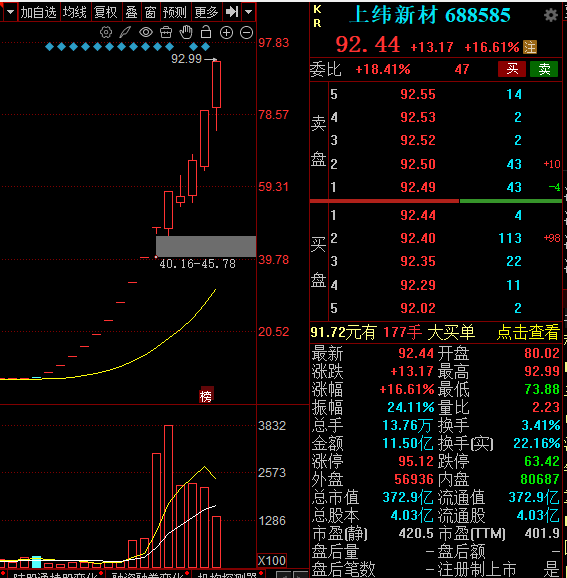
Task: Open the 均线 moving average menu
Action: [x=75, y=12]
